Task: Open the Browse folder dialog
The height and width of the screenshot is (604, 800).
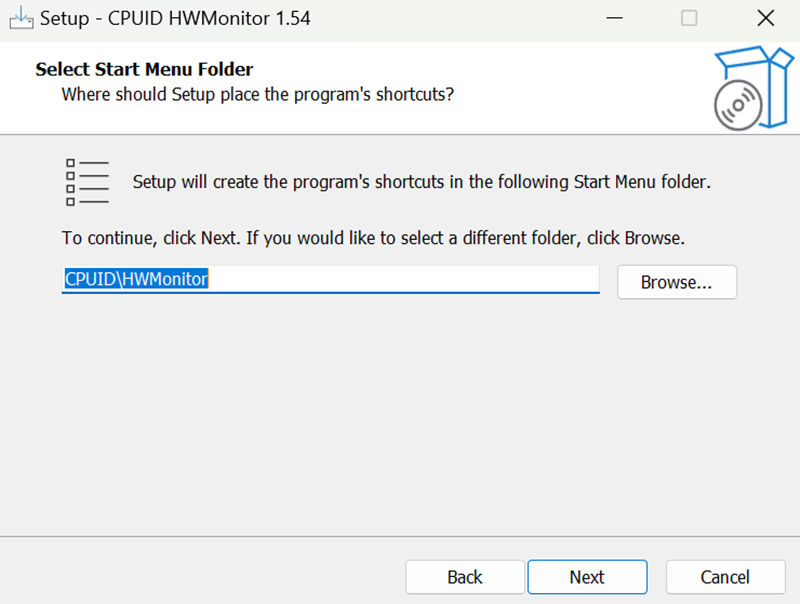Action: pyautogui.click(x=676, y=282)
